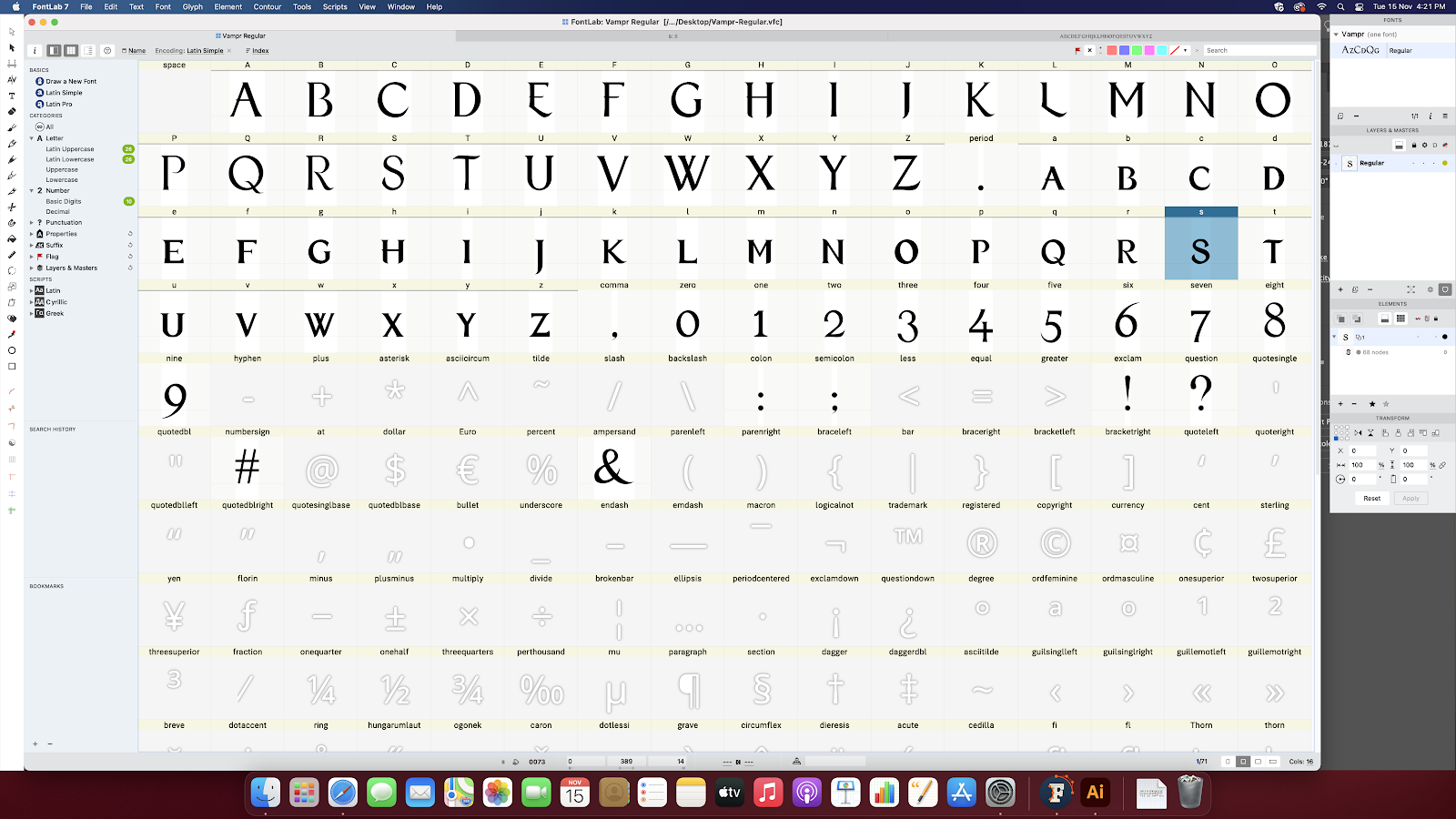Image resolution: width=1456 pixels, height=819 pixels.
Task: Expand the Punctuation category
Action: tap(32, 222)
